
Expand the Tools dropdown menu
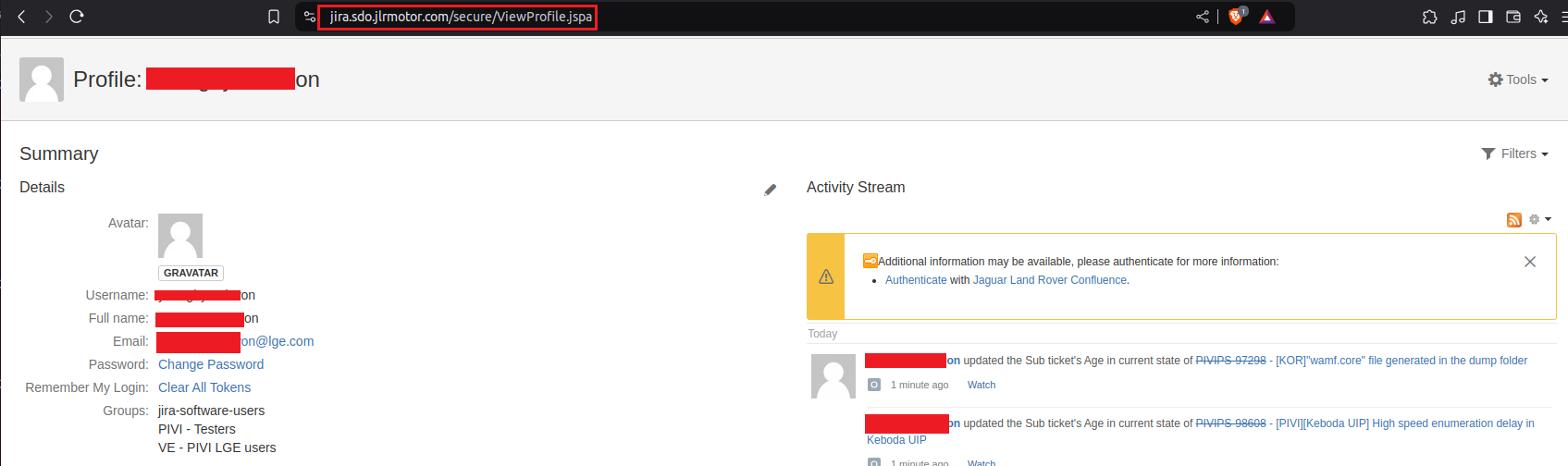click(x=1518, y=80)
